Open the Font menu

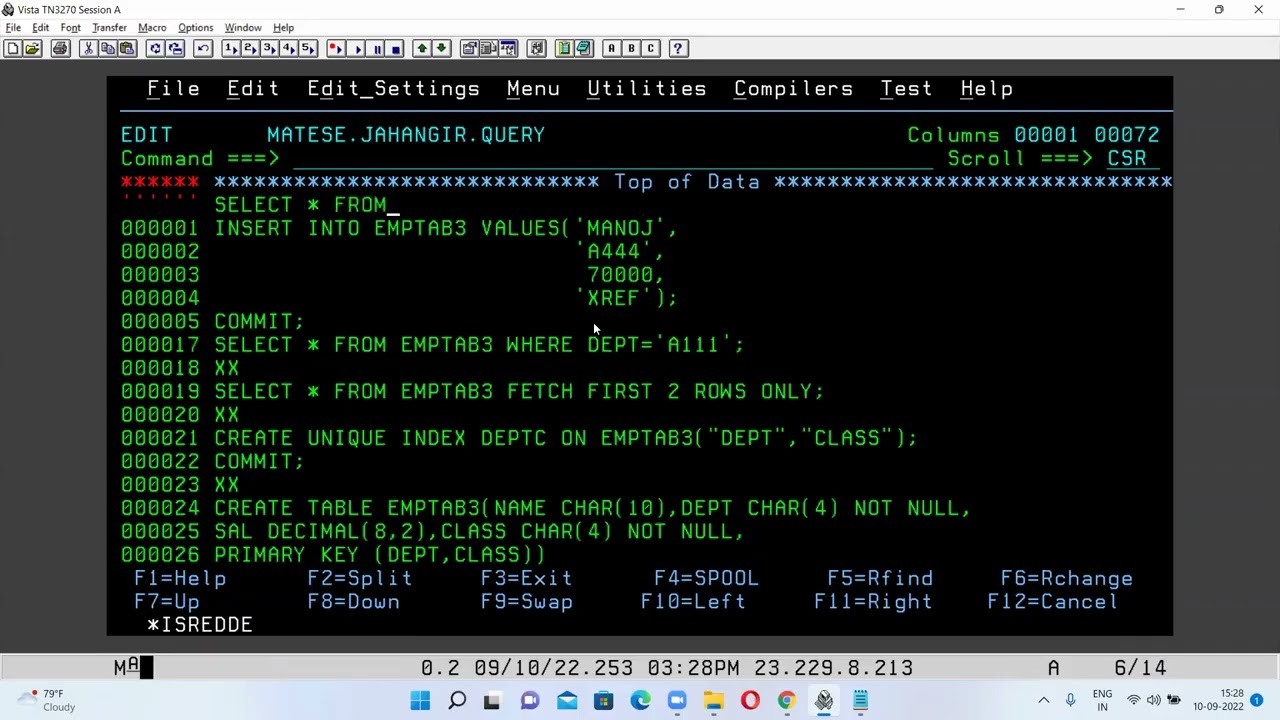point(70,27)
